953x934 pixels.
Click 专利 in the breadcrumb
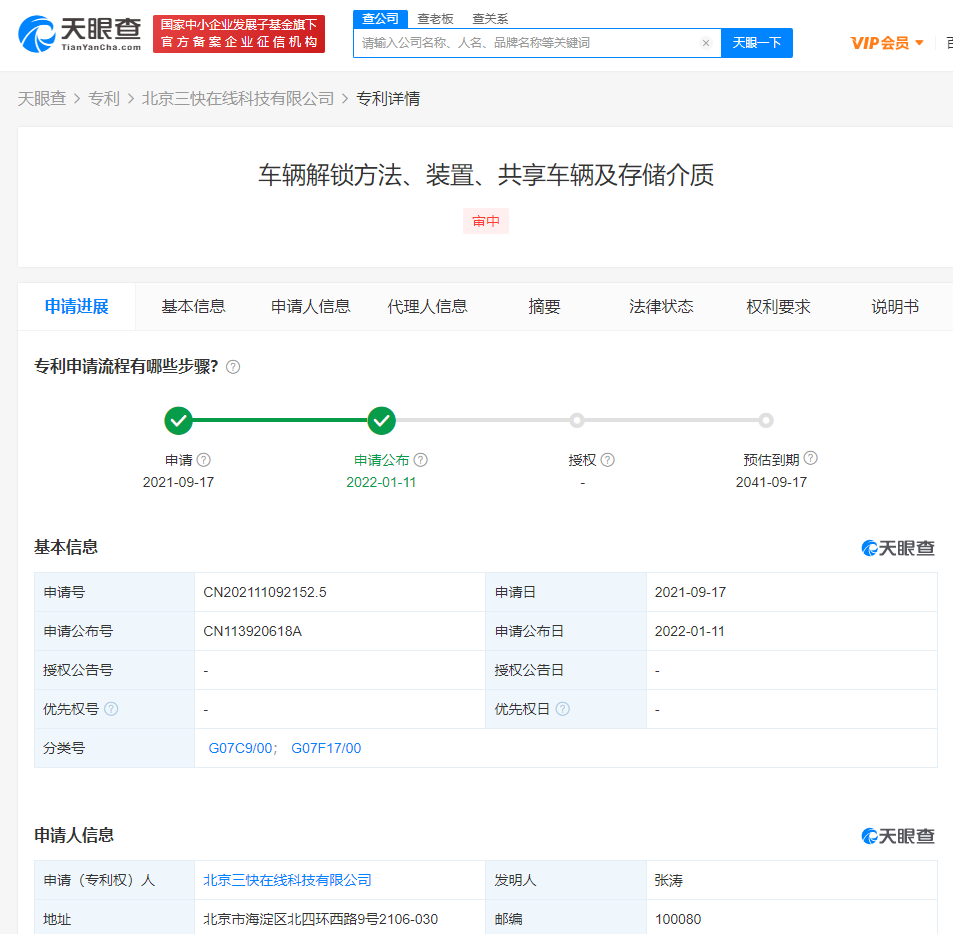coord(104,98)
